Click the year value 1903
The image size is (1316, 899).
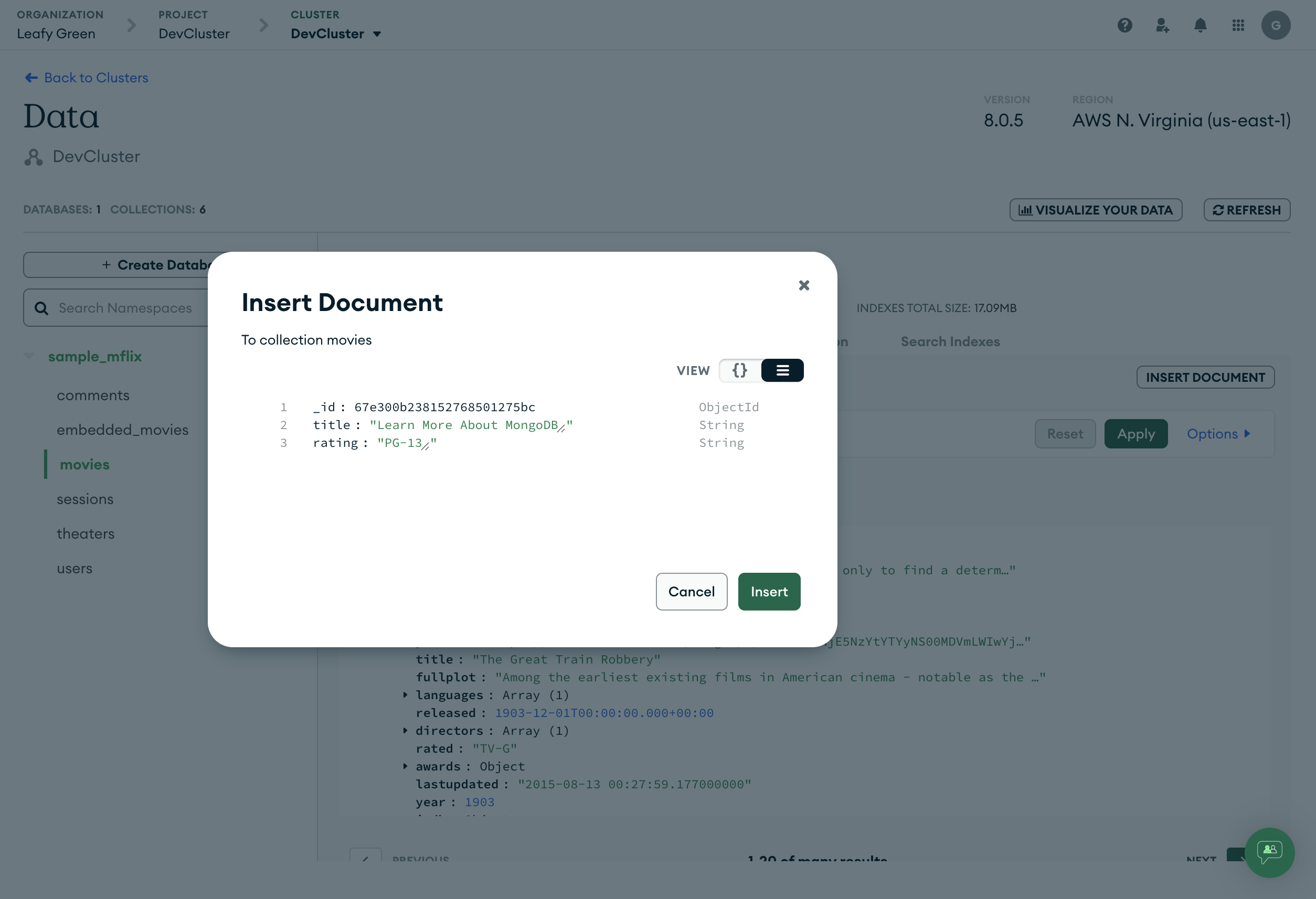click(x=479, y=802)
